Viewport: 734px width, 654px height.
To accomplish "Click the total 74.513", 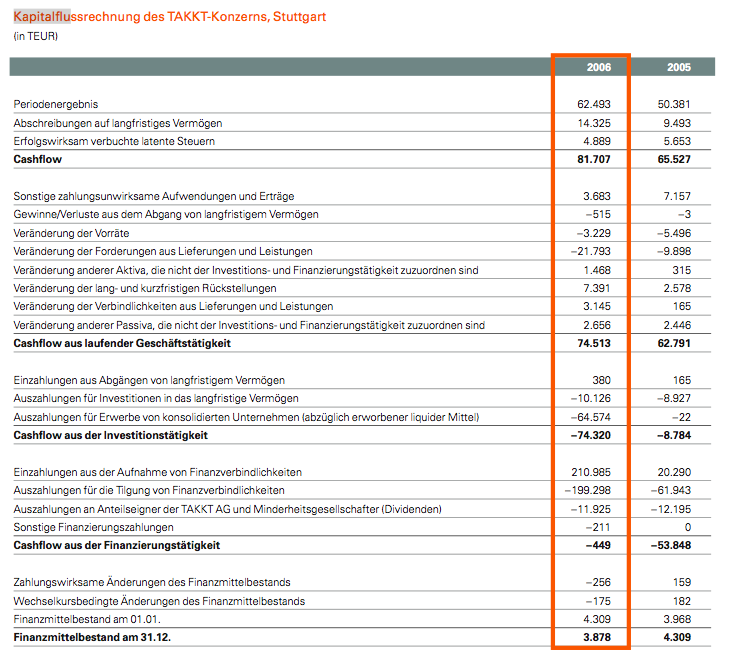I will [x=594, y=344].
